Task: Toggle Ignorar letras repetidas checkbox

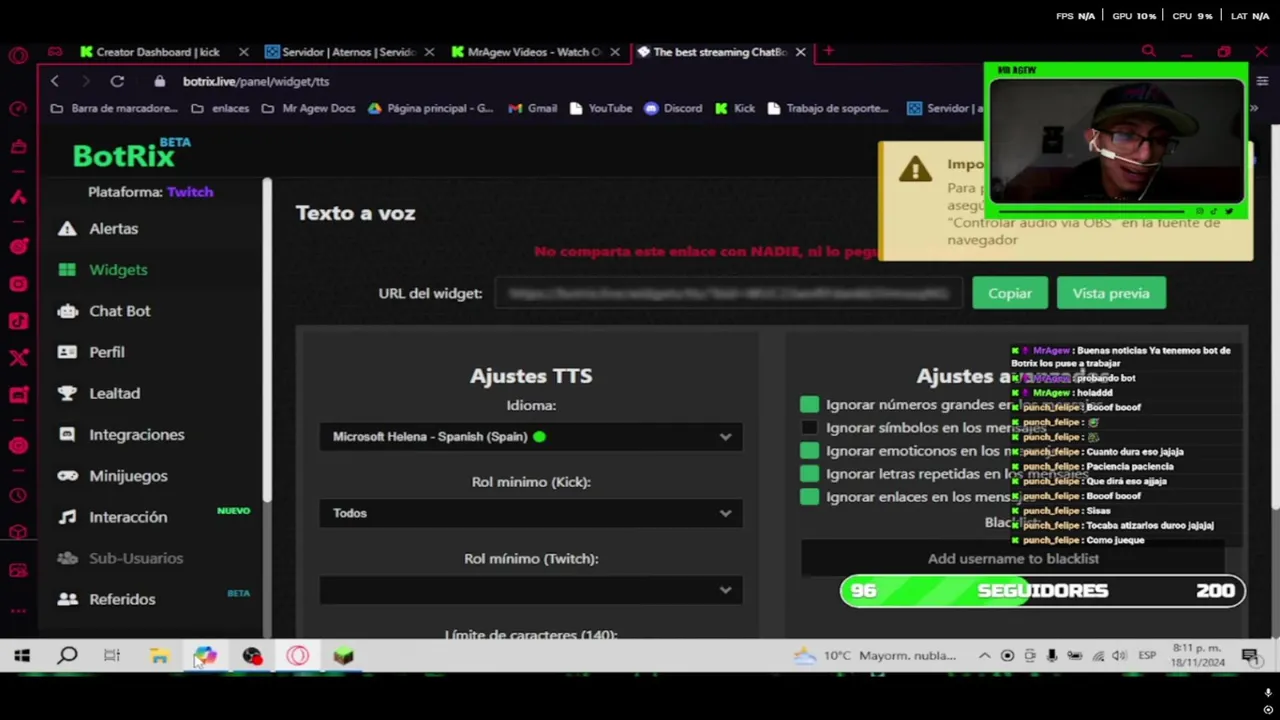Action: point(809,474)
